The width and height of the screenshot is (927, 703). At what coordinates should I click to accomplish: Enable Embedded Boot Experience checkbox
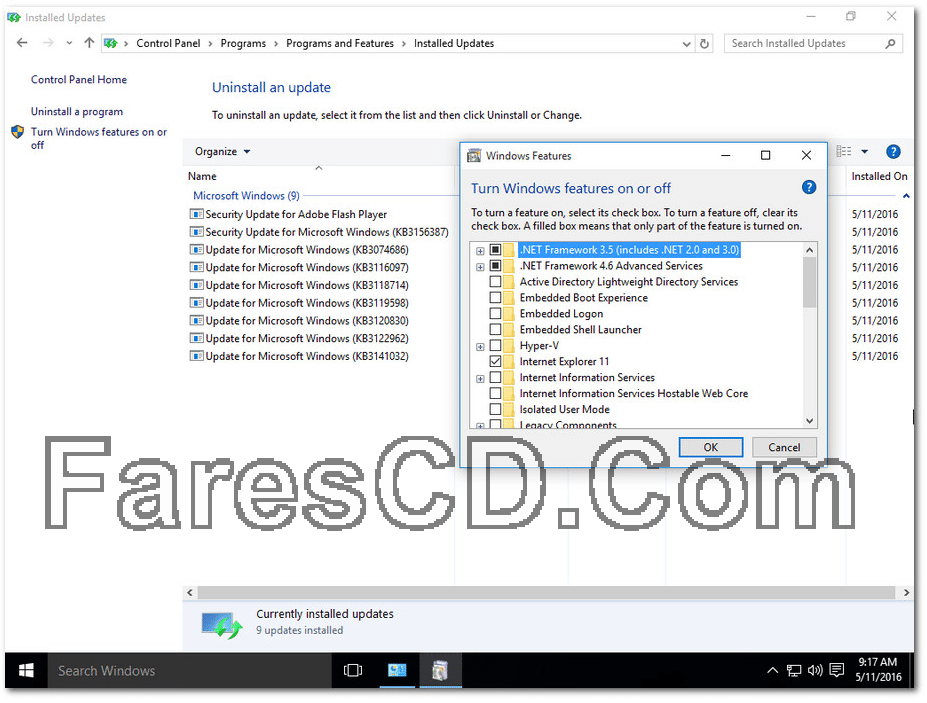click(x=495, y=297)
